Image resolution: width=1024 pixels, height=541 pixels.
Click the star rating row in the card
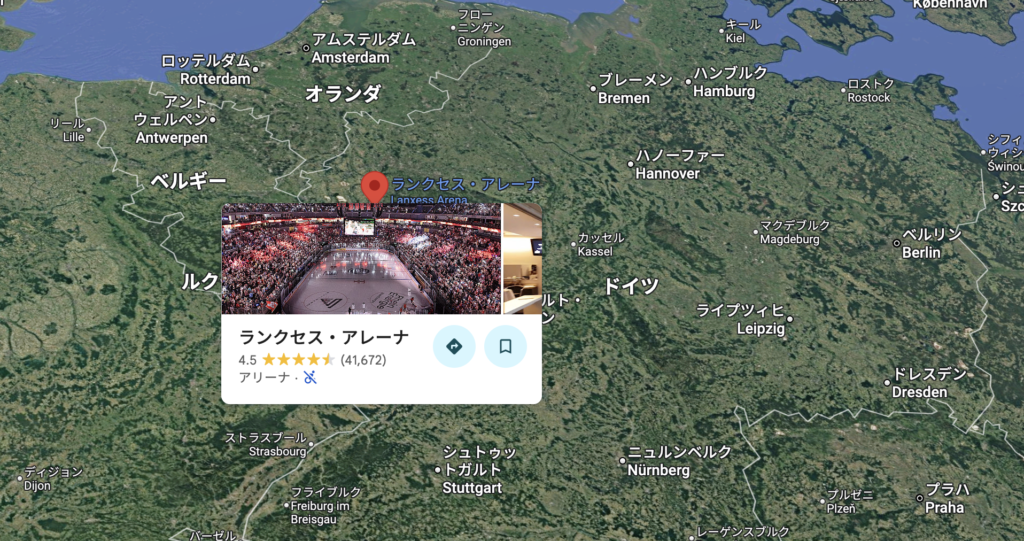click(312, 359)
